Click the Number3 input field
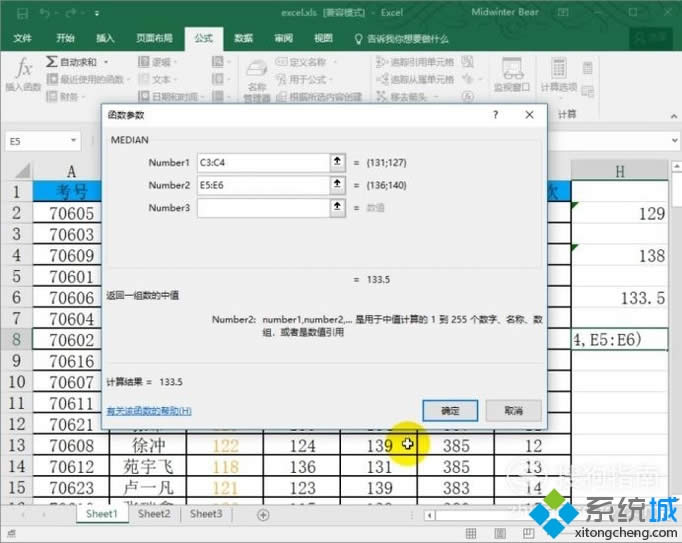682x543 pixels. [x=263, y=208]
